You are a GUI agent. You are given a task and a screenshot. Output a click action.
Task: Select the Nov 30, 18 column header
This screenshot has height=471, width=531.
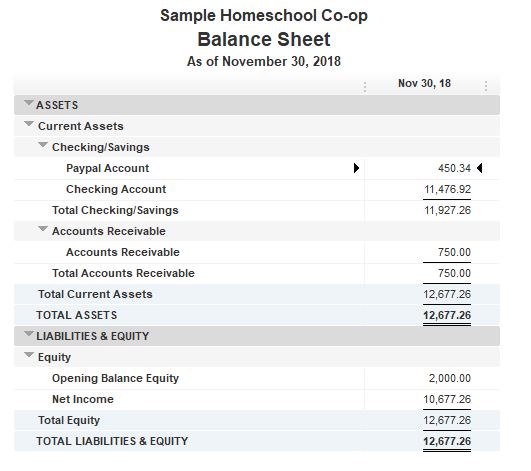click(x=424, y=83)
